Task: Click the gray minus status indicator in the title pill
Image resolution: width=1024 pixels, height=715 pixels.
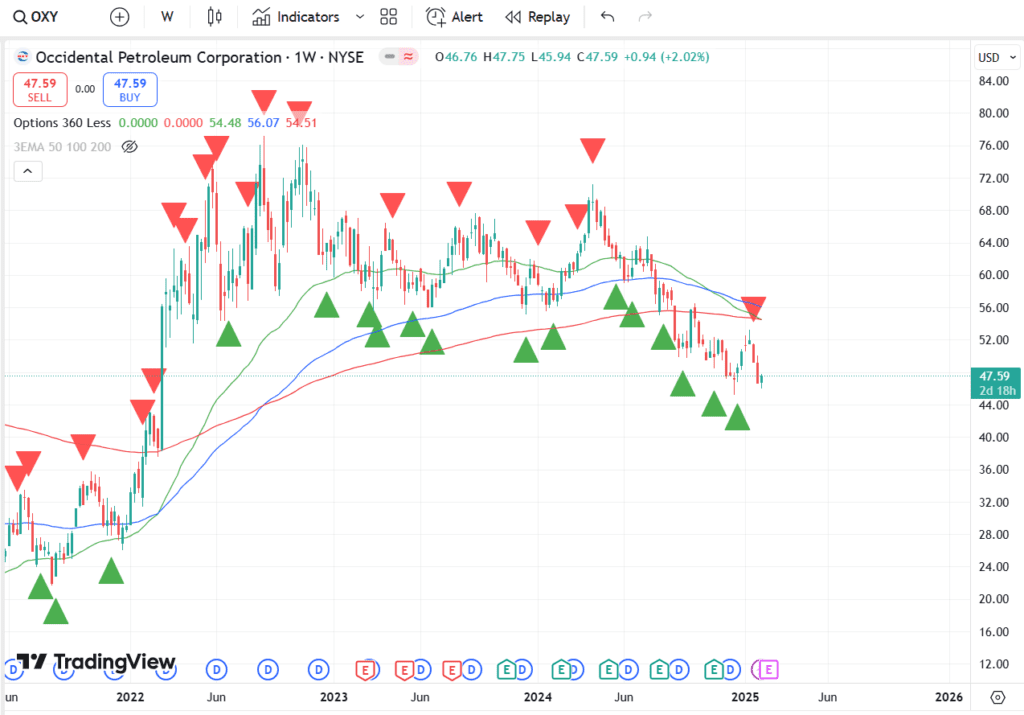Action: tap(390, 57)
